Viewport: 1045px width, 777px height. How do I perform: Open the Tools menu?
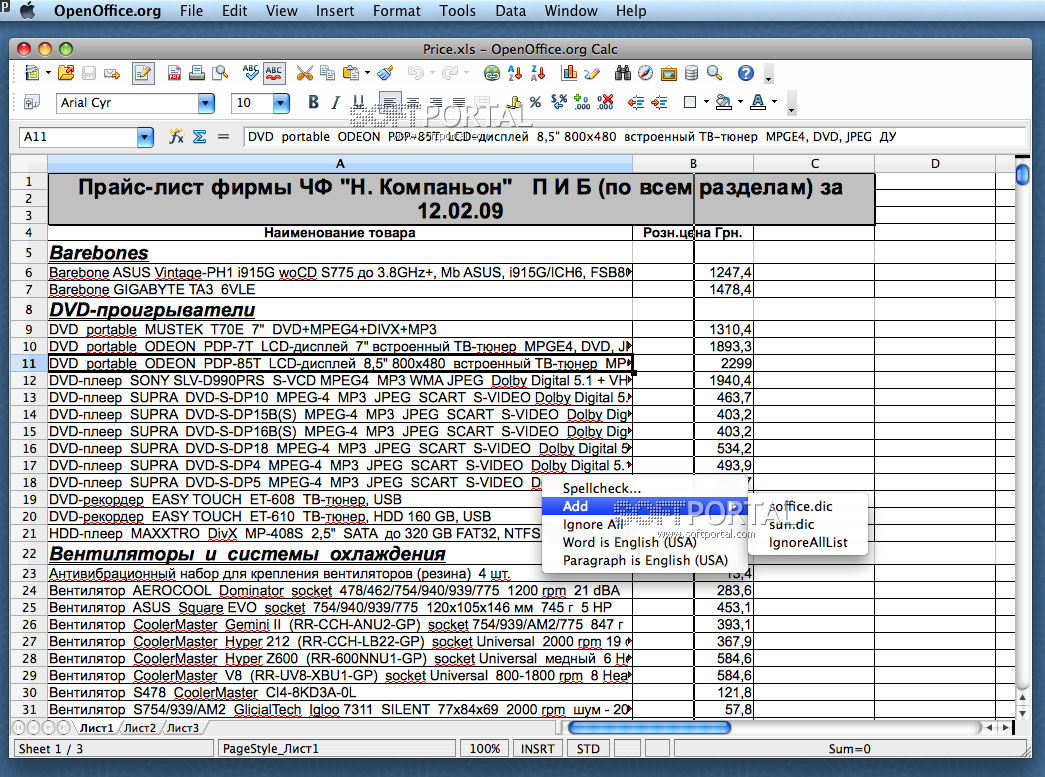[x=457, y=11]
